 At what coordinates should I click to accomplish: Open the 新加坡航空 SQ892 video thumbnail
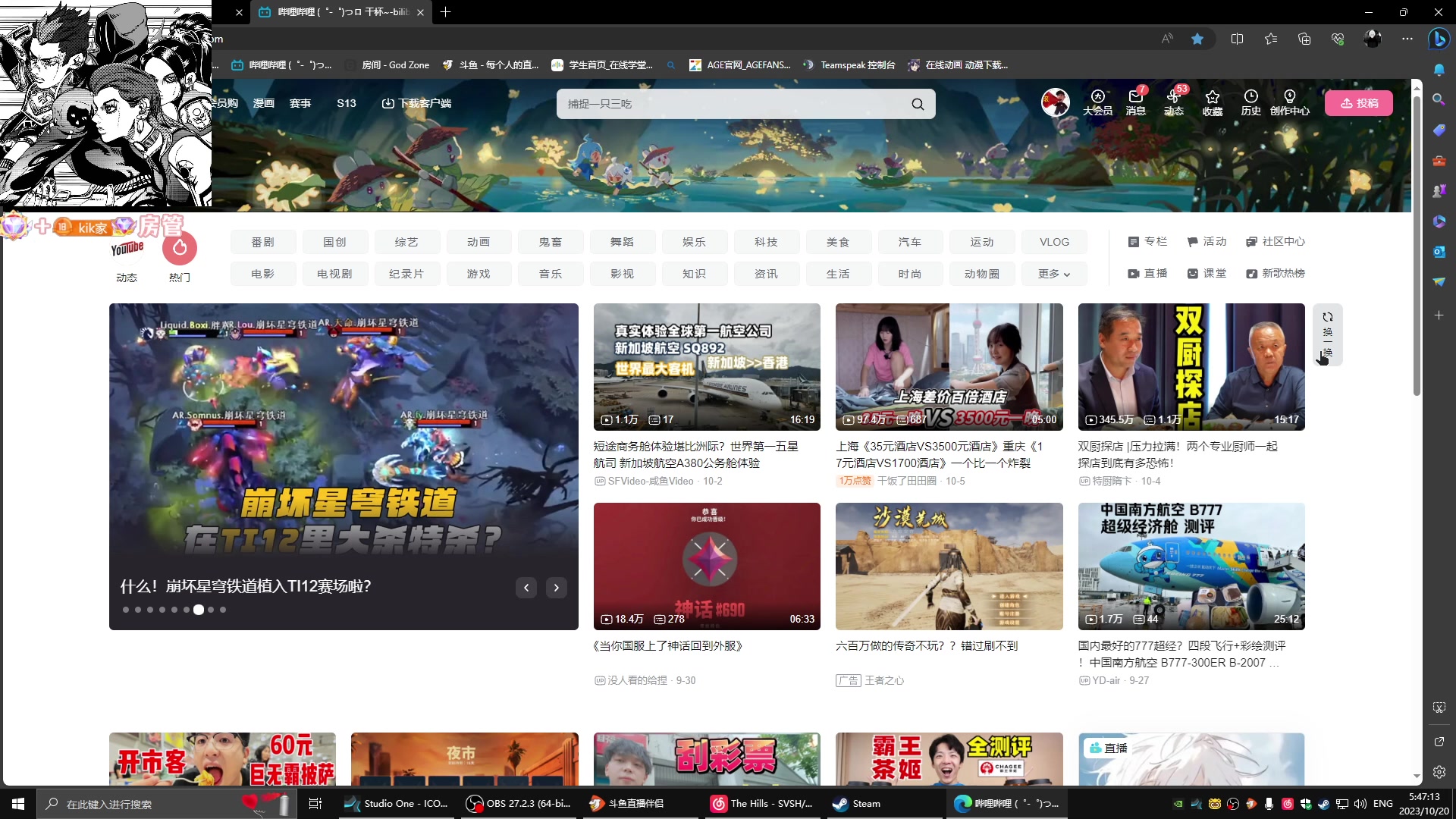(707, 367)
